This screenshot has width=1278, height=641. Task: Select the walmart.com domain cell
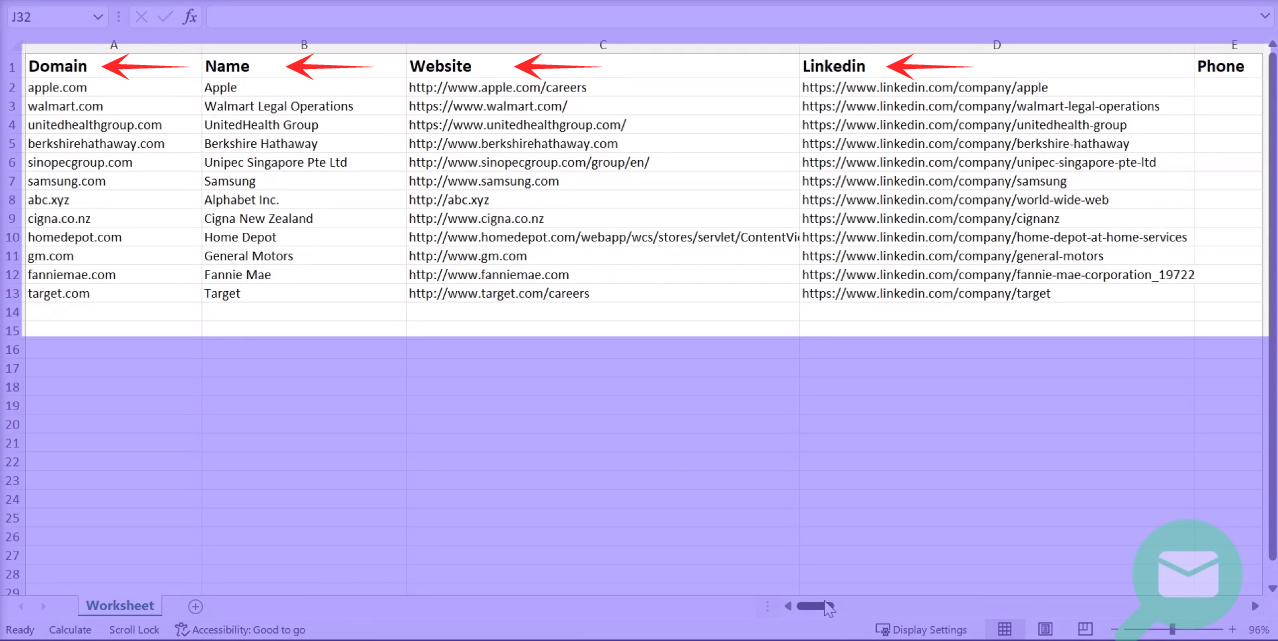(114, 106)
